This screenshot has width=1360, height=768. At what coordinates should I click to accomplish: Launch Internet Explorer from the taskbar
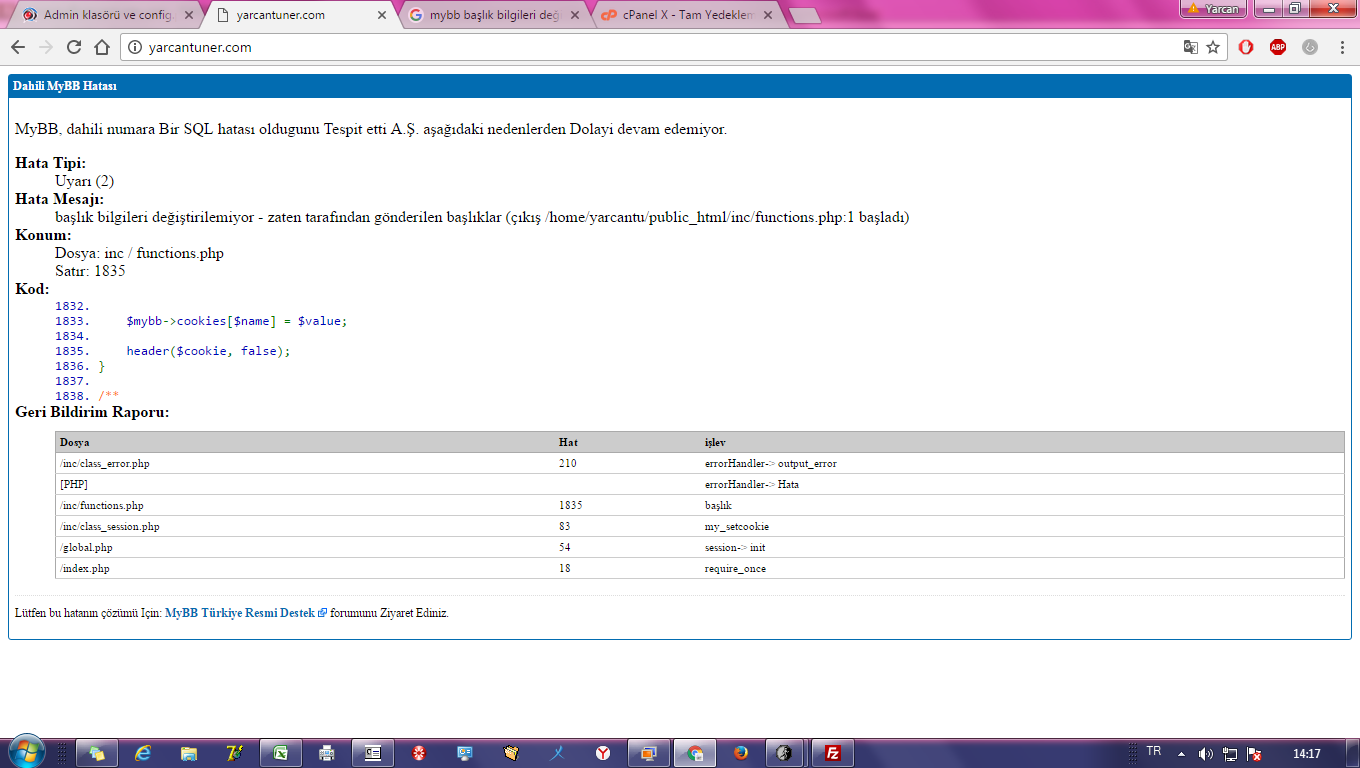point(144,753)
